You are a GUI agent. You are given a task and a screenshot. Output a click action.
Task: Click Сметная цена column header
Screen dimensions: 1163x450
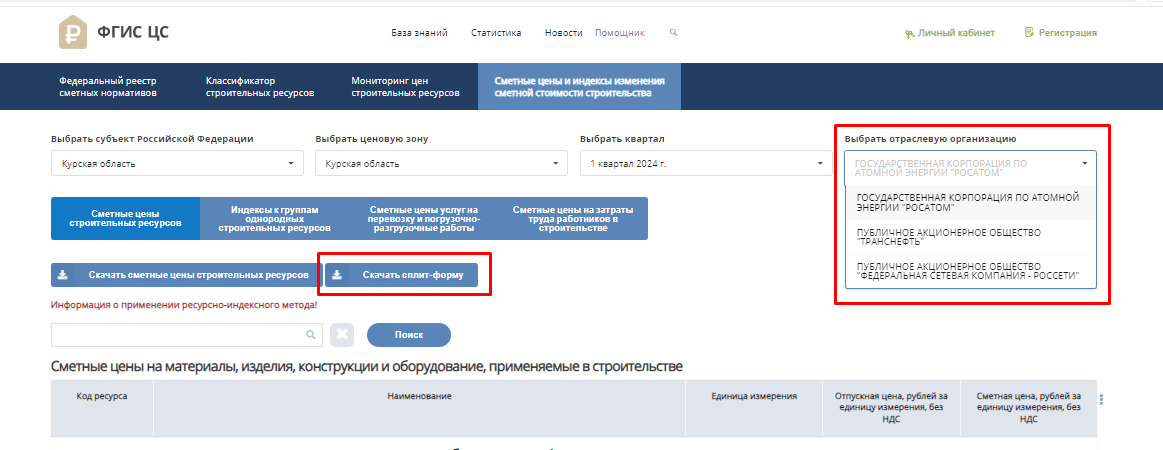click(x=1029, y=407)
